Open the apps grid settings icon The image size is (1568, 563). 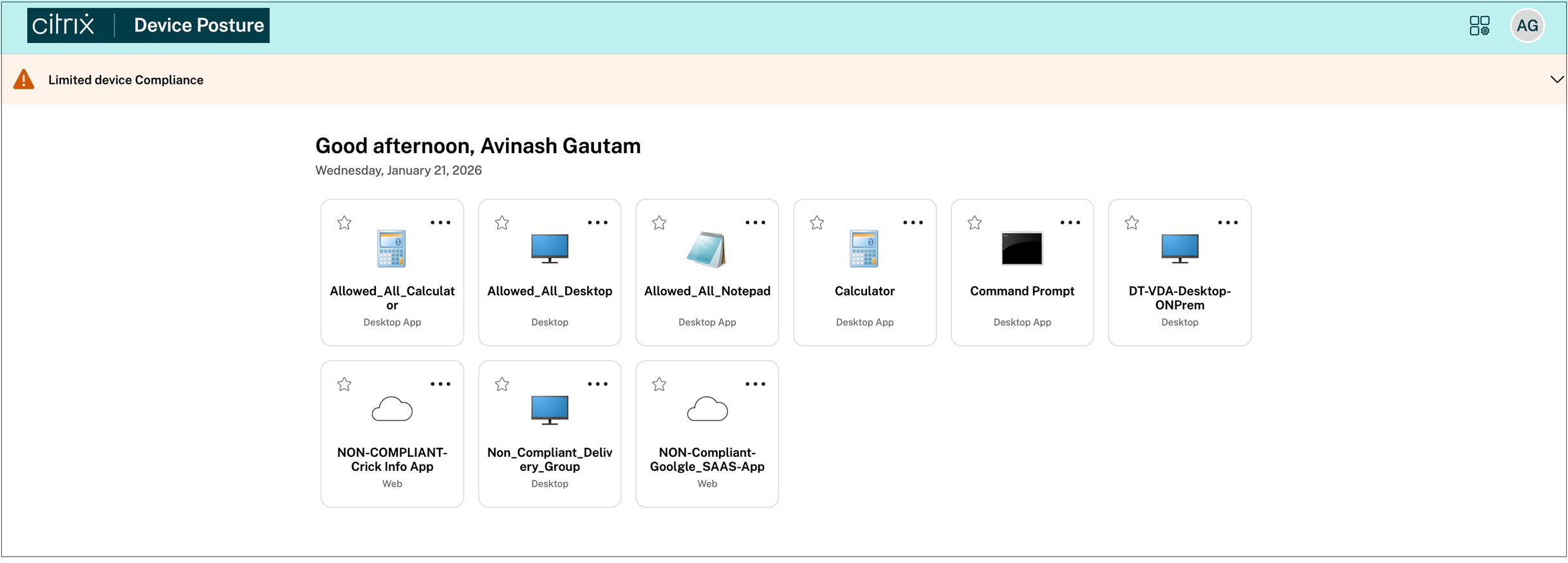[x=1479, y=26]
